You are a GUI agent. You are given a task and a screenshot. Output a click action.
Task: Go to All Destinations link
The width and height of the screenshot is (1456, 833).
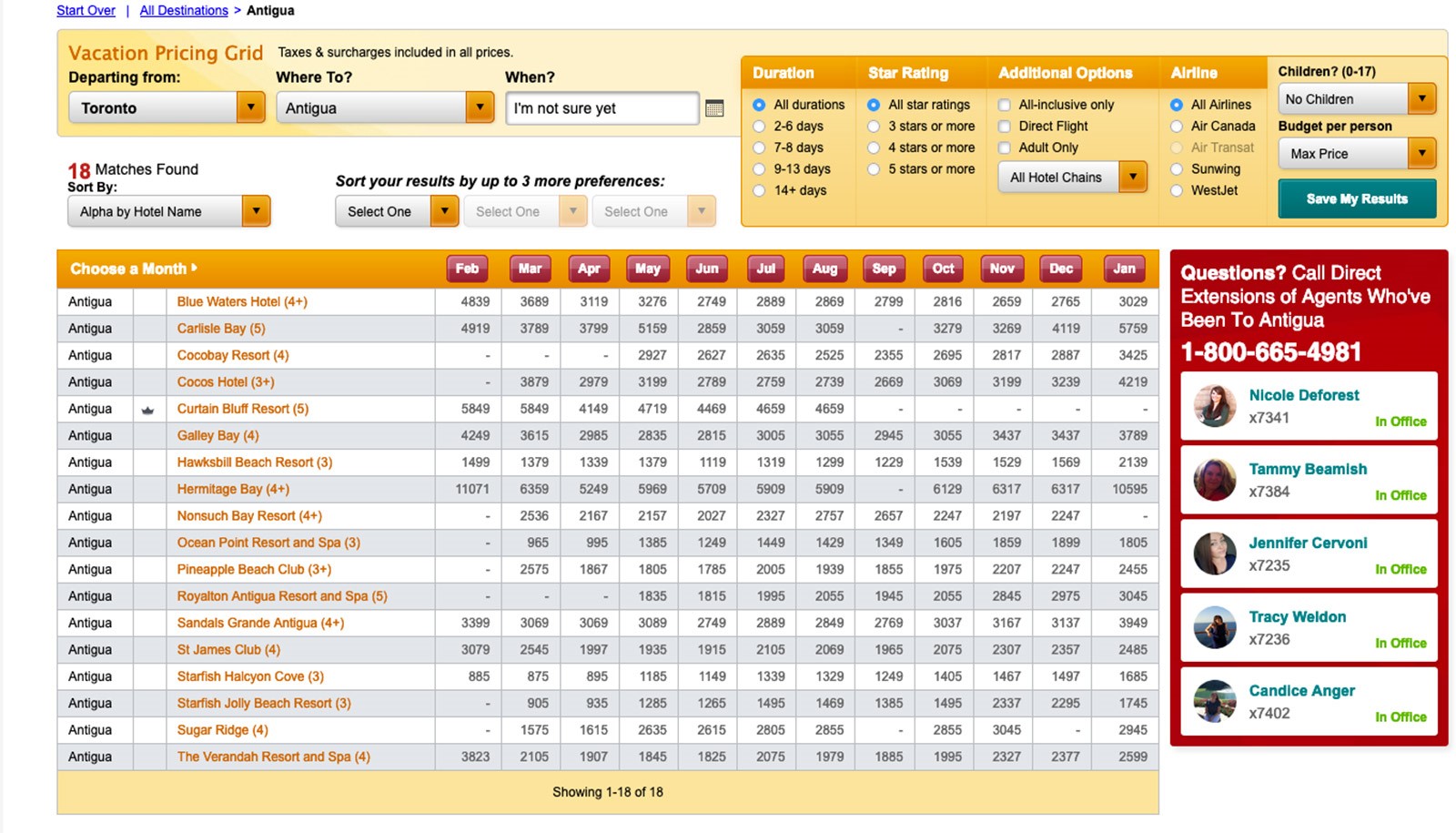[184, 11]
